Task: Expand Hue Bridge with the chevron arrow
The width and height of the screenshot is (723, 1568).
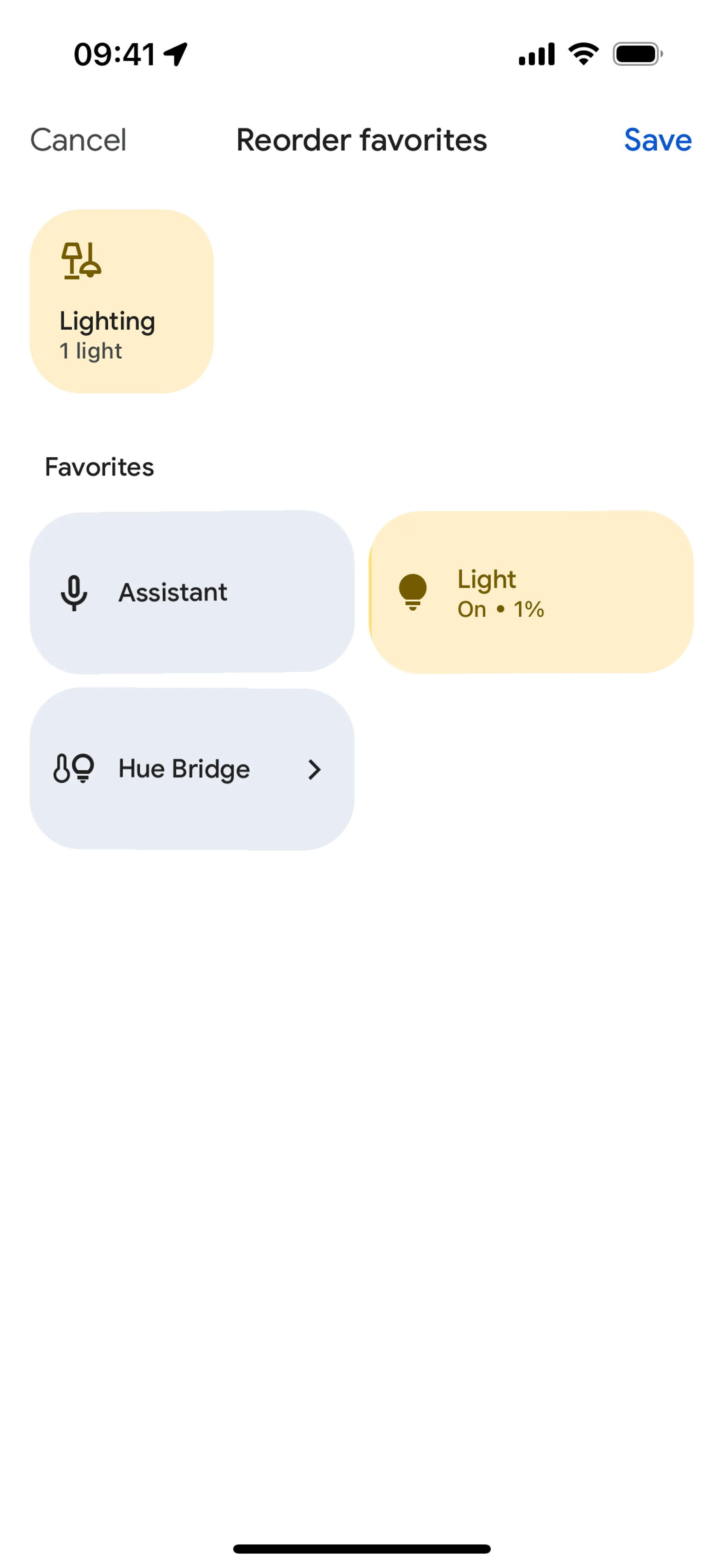Action: pos(313,769)
